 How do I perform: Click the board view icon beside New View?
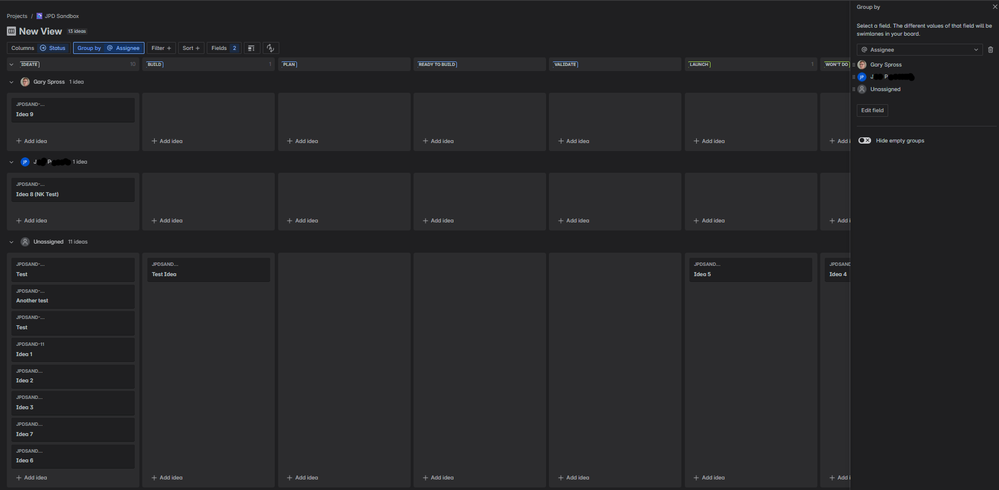tap(11, 31)
